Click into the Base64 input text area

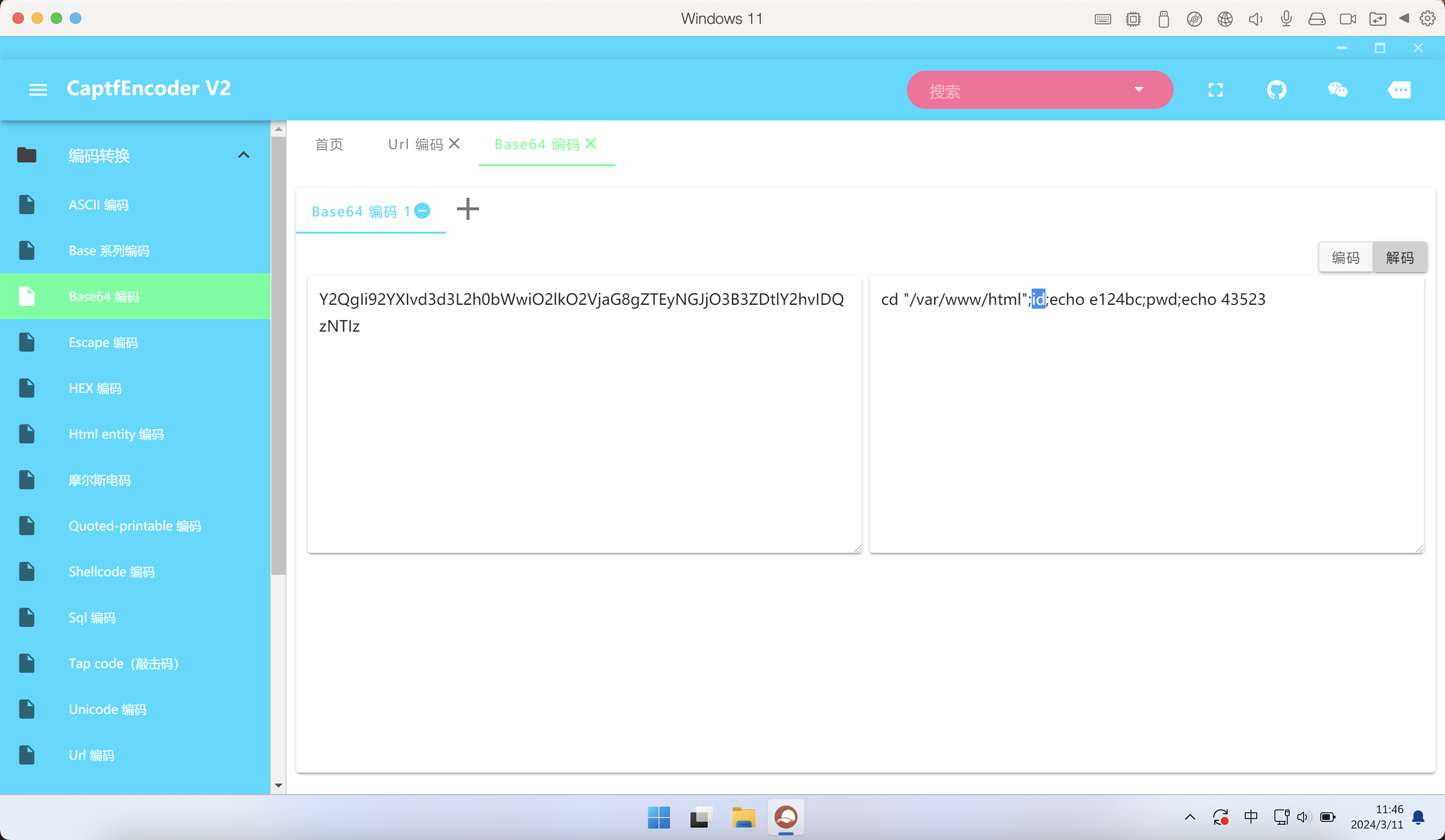pos(584,415)
